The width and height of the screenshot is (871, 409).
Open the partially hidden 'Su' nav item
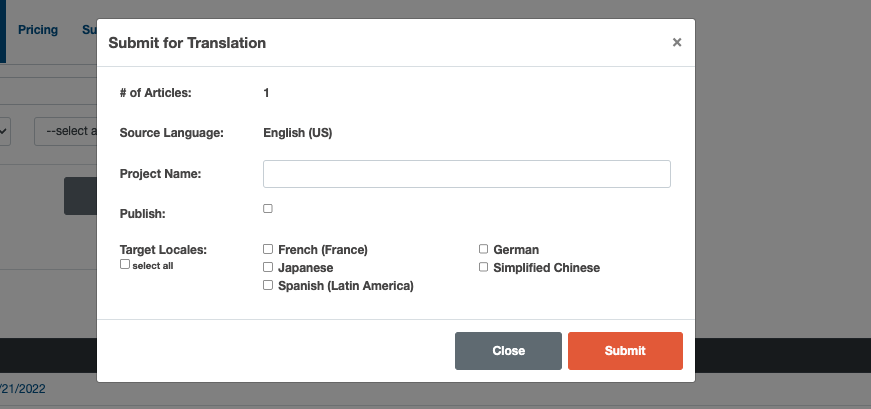coord(88,30)
